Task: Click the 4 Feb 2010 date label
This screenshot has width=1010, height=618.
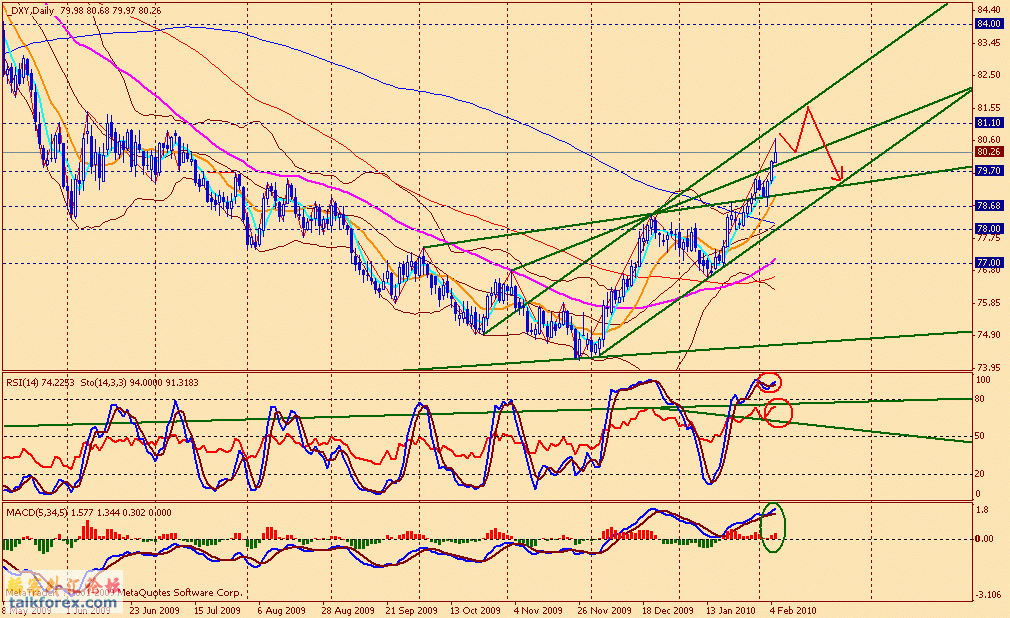Action: tap(792, 610)
